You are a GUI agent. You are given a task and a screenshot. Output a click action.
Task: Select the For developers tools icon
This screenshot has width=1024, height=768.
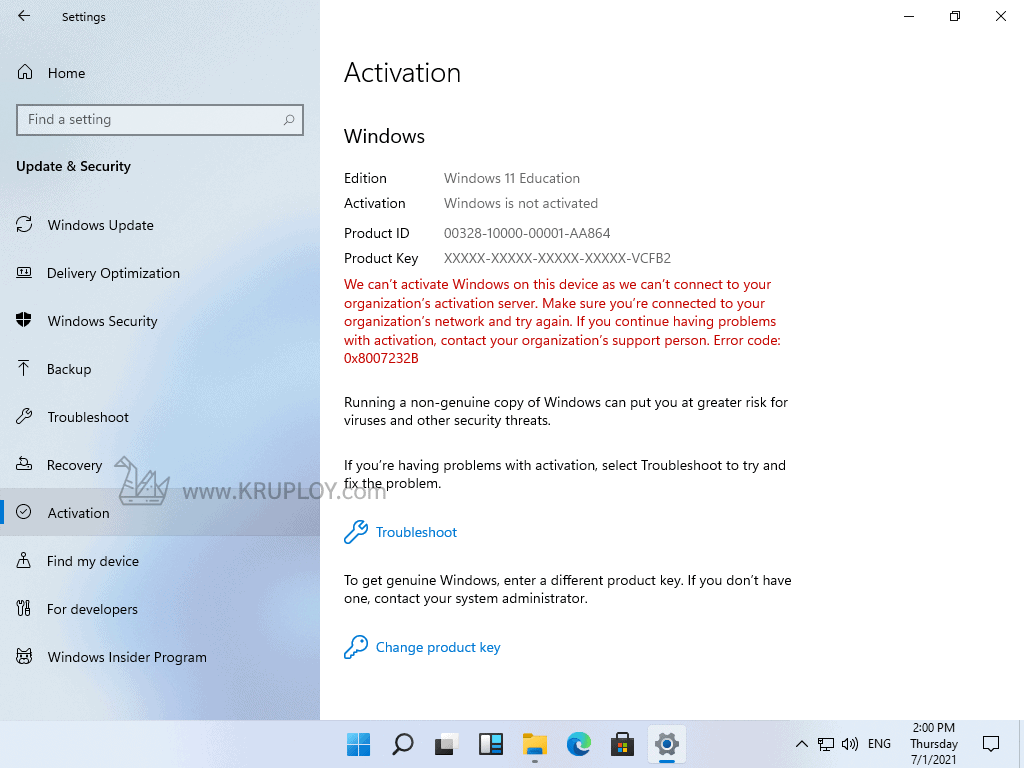coord(24,609)
